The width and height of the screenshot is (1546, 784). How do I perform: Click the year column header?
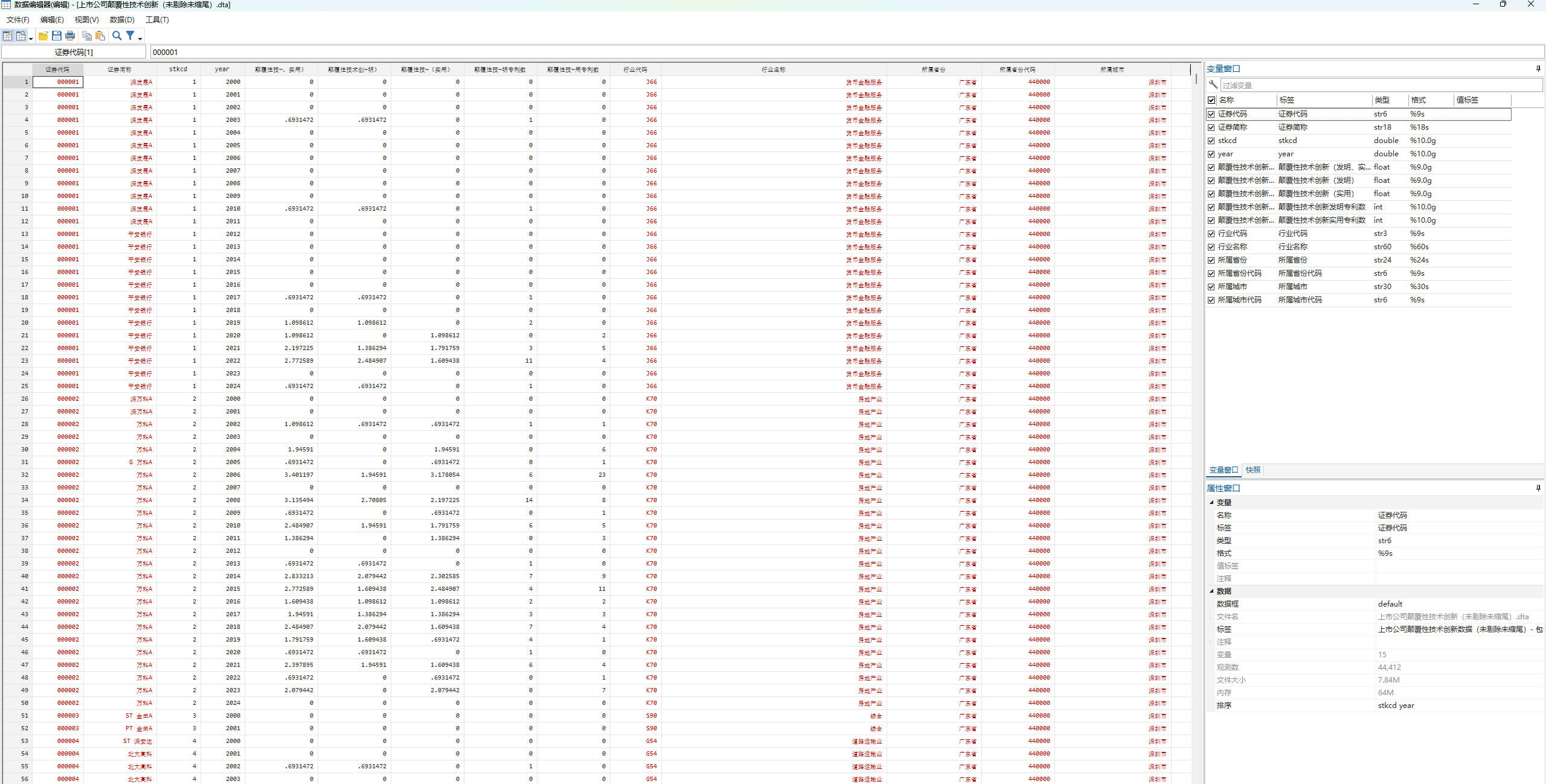222,69
